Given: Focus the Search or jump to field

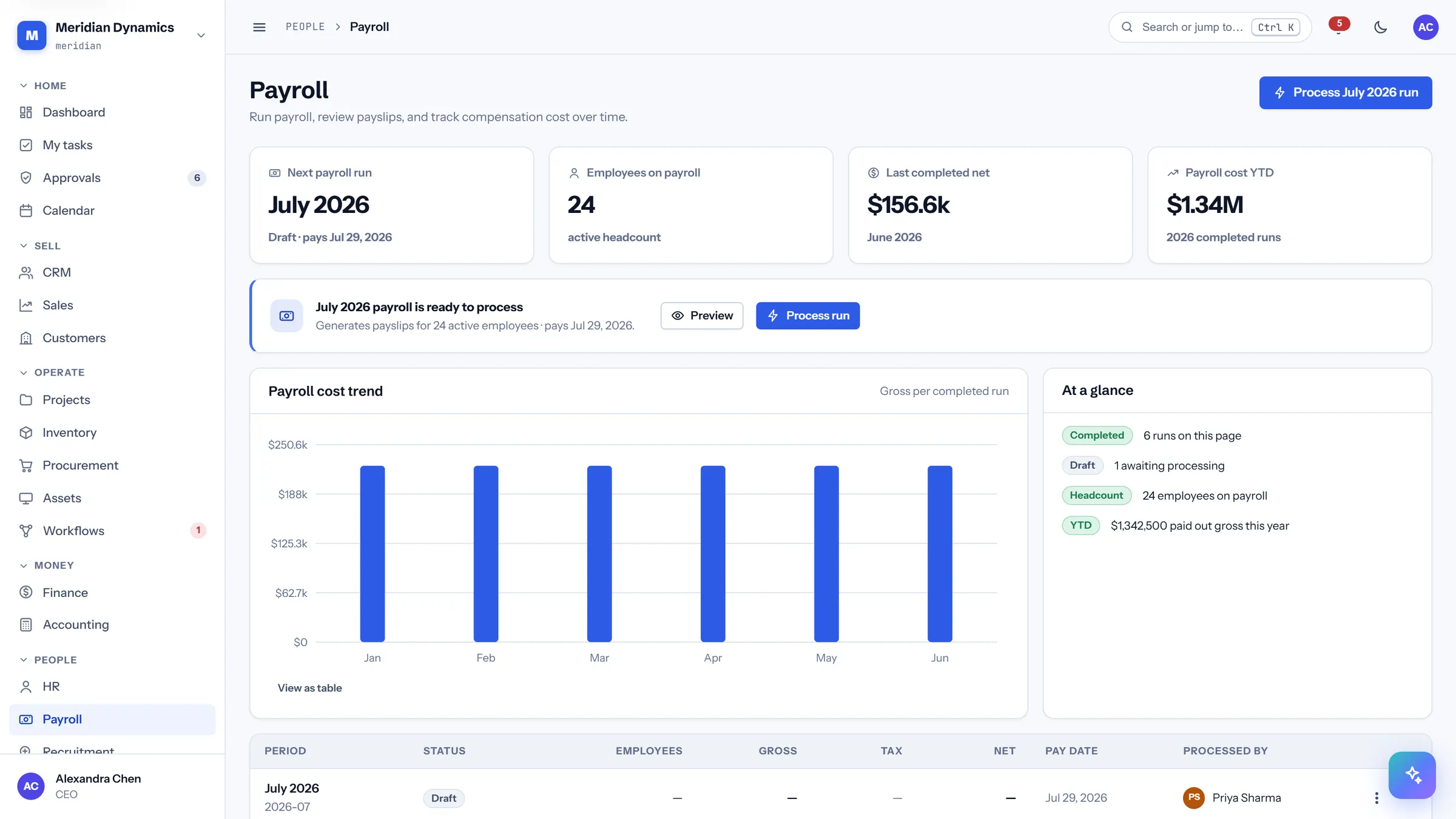Looking at the screenshot, I should tap(1210, 27).
